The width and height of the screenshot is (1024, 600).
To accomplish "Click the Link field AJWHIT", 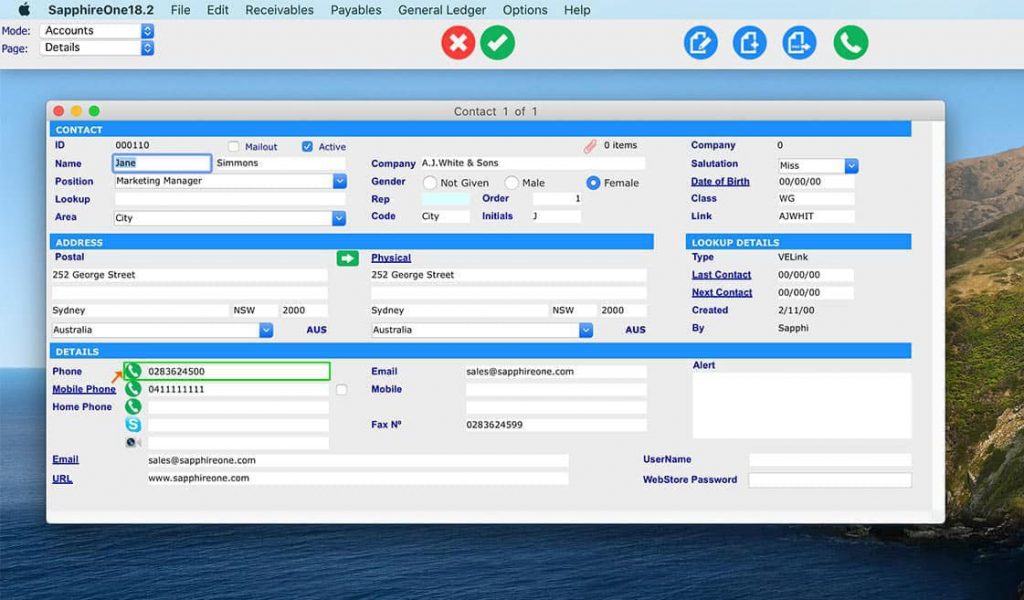I will point(816,216).
